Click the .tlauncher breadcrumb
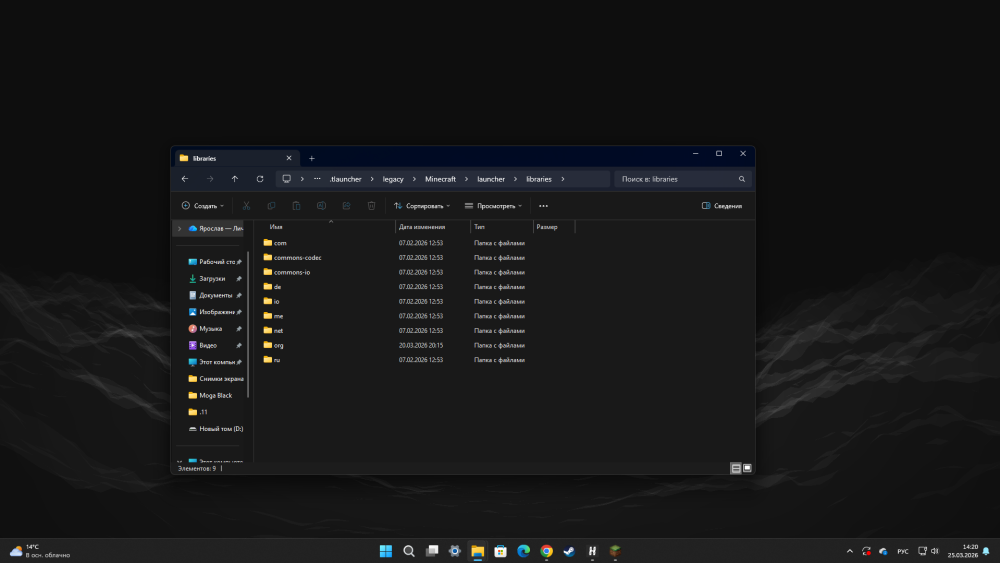1000x563 pixels. click(x=345, y=179)
